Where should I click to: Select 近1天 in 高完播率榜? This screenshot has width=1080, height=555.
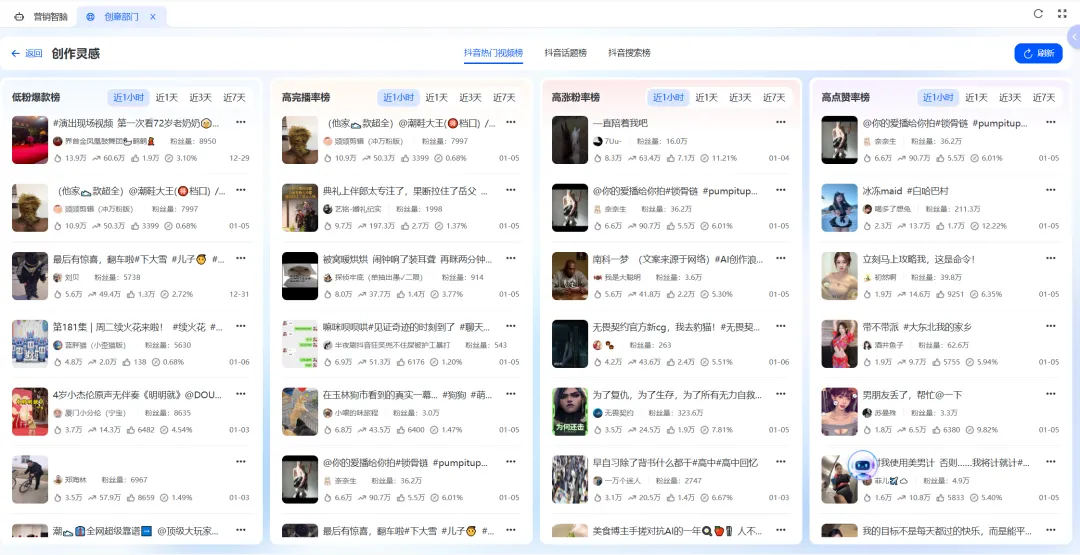(436, 98)
